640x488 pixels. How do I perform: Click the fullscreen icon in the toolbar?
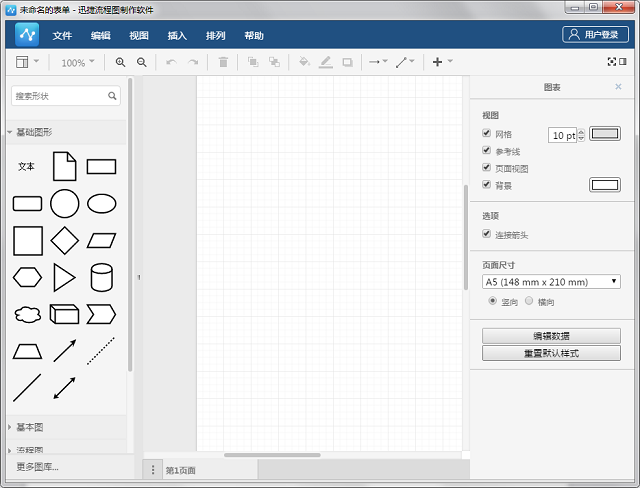(611, 62)
